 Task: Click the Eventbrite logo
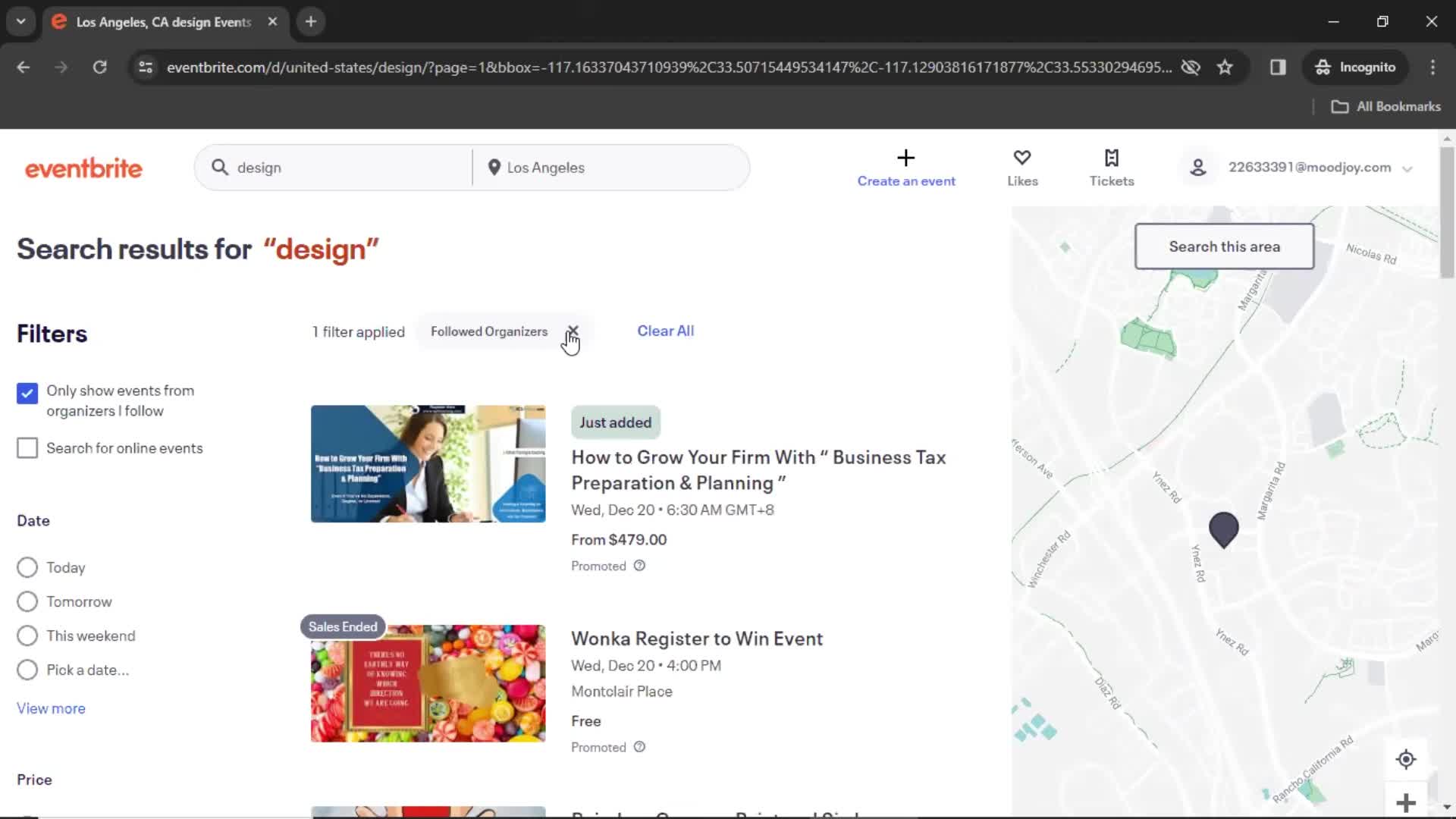click(x=83, y=168)
